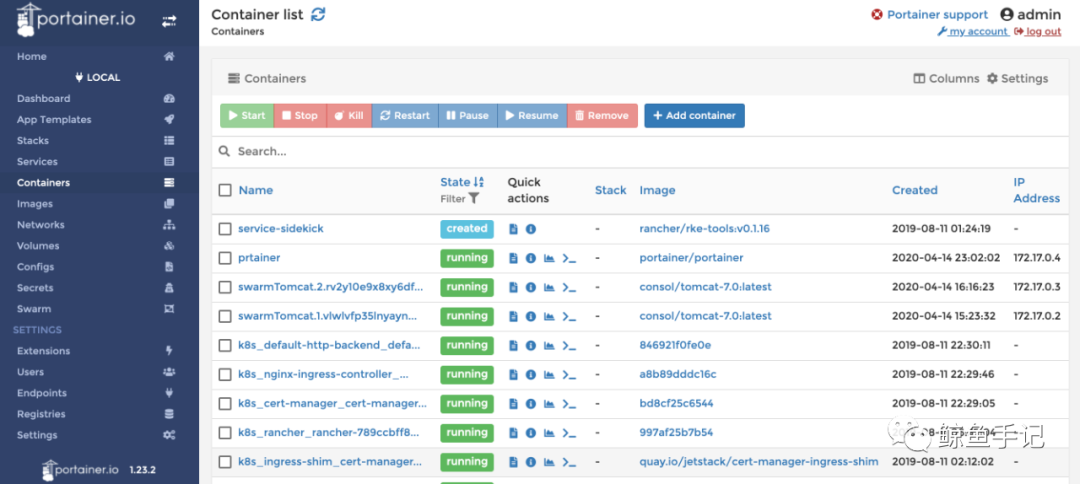Sort by the Created column header

click(x=915, y=190)
